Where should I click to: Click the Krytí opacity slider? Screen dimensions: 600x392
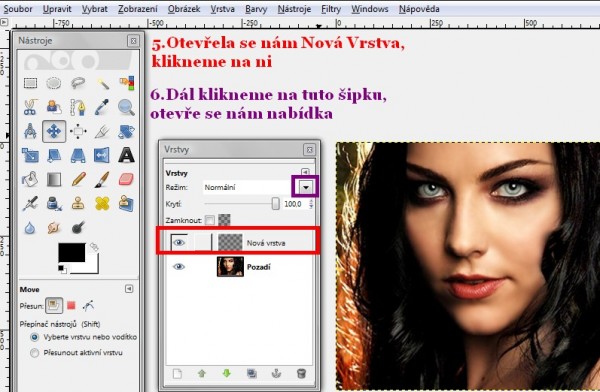(242, 204)
